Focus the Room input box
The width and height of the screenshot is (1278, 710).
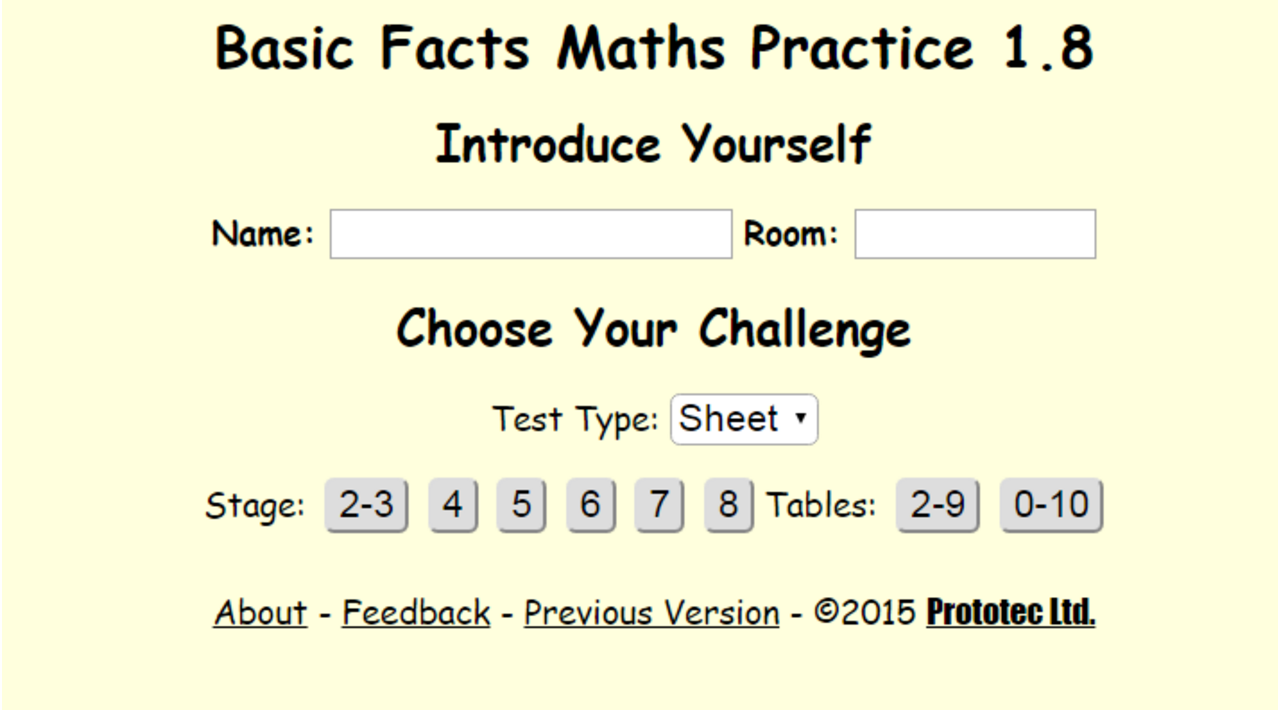coord(975,234)
